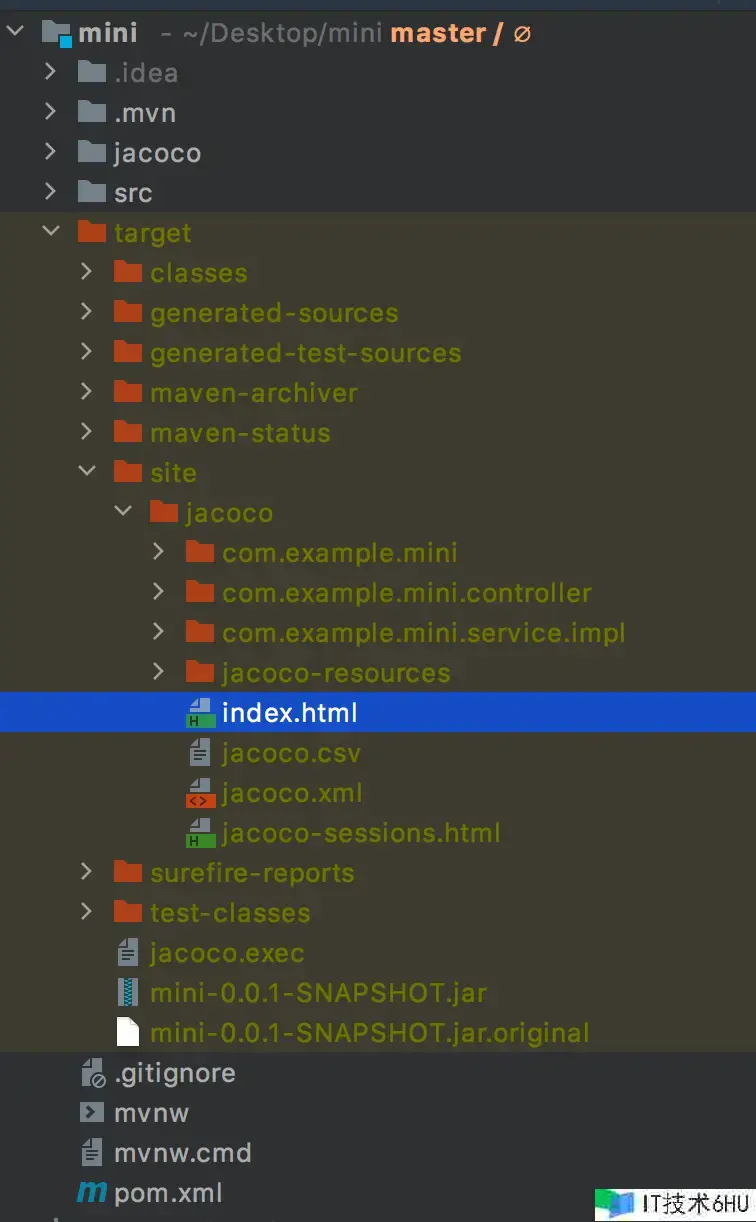Click the jacoco-sessions.html file icon
Image resolution: width=756 pixels, height=1222 pixels.
[201, 833]
